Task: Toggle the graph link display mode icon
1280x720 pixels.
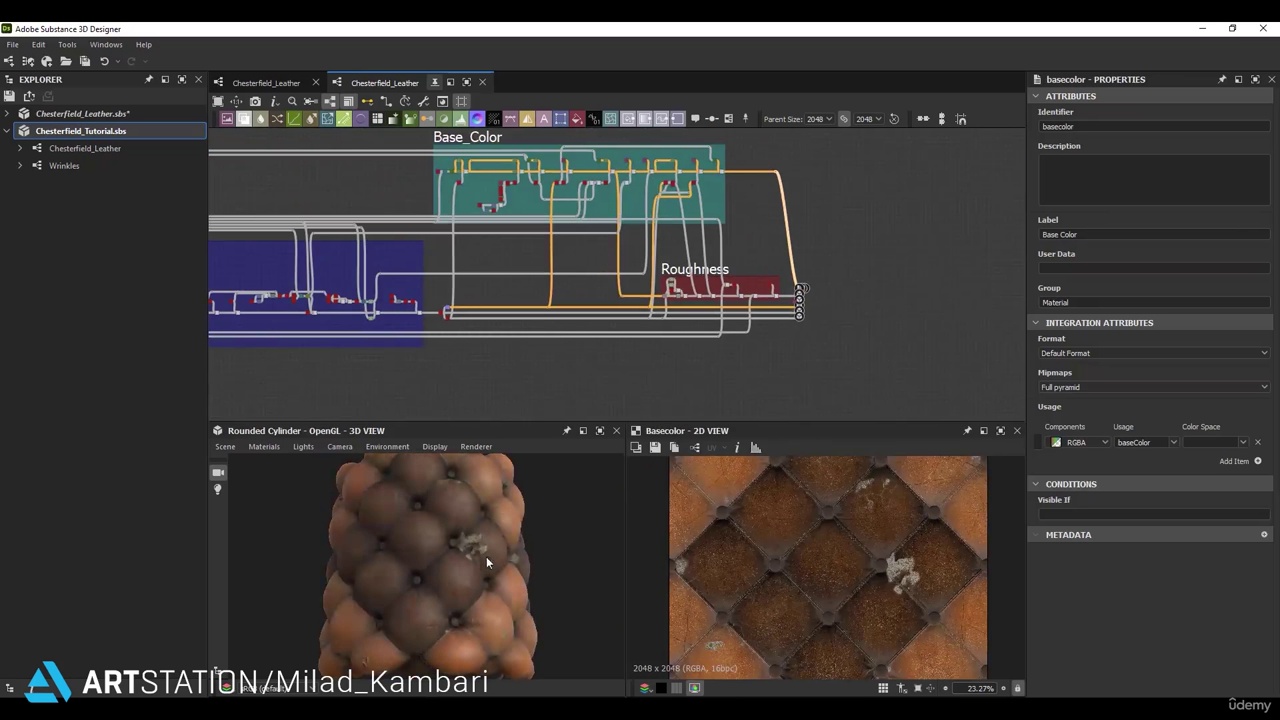Action: (386, 101)
